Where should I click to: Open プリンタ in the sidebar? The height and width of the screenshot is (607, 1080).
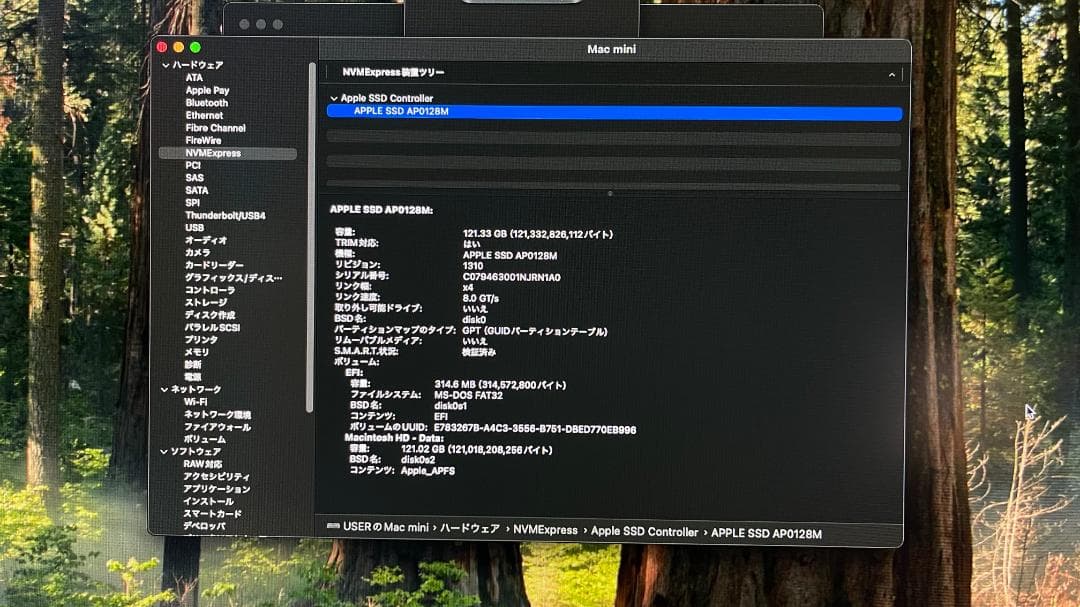tap(201, 340)
